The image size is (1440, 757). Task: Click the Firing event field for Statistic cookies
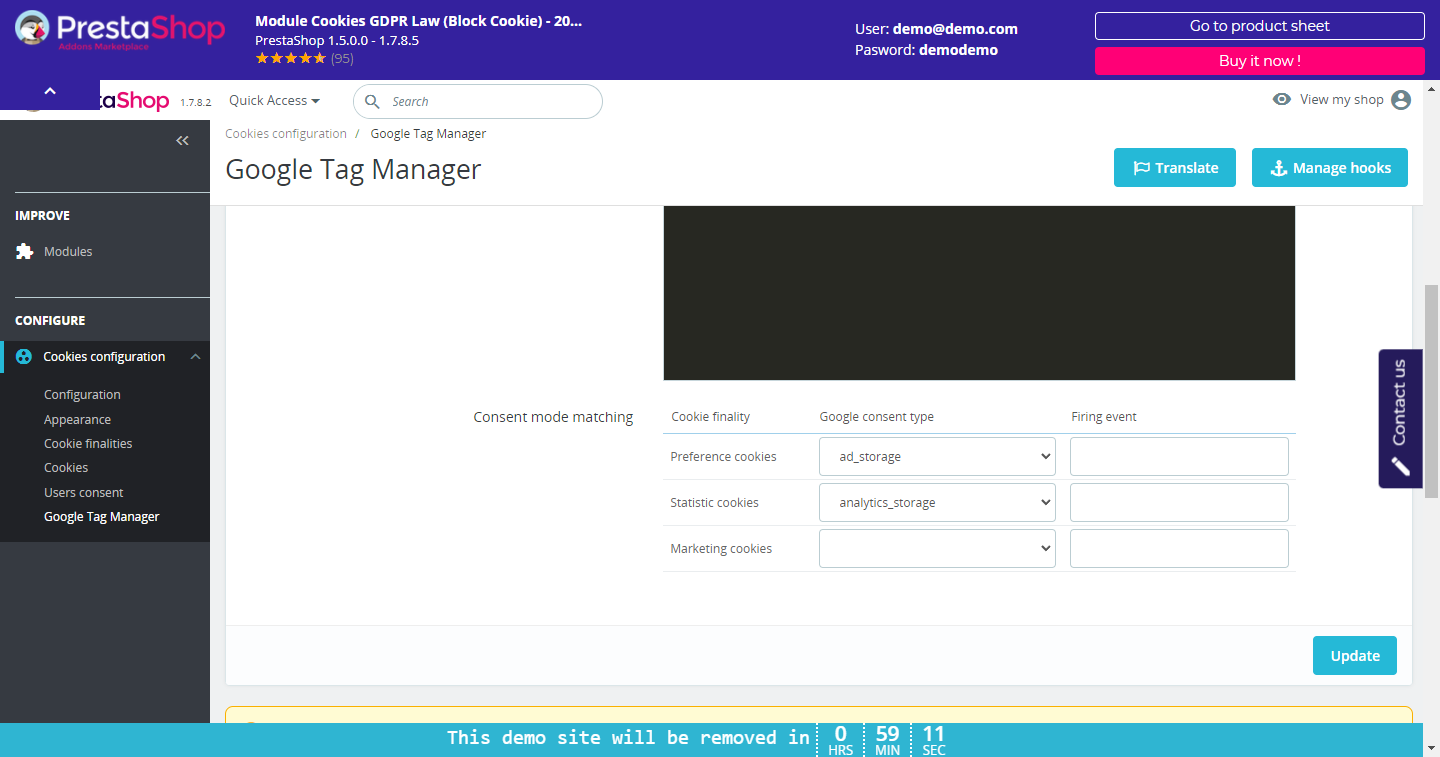click(1179, 502)
